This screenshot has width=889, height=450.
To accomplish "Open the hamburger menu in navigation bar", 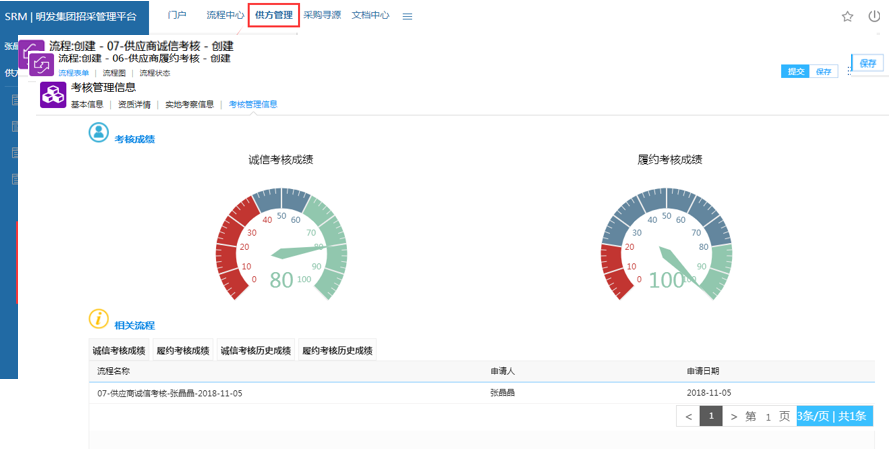I will [x=407, y=16].
